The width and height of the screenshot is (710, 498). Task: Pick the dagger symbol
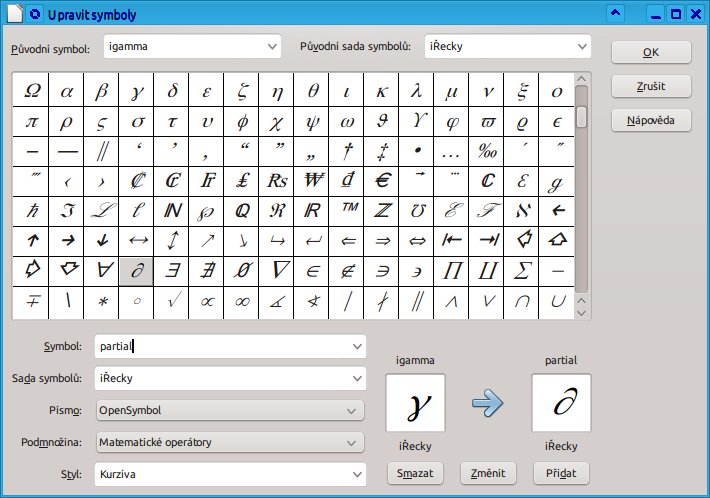[347, 151]
